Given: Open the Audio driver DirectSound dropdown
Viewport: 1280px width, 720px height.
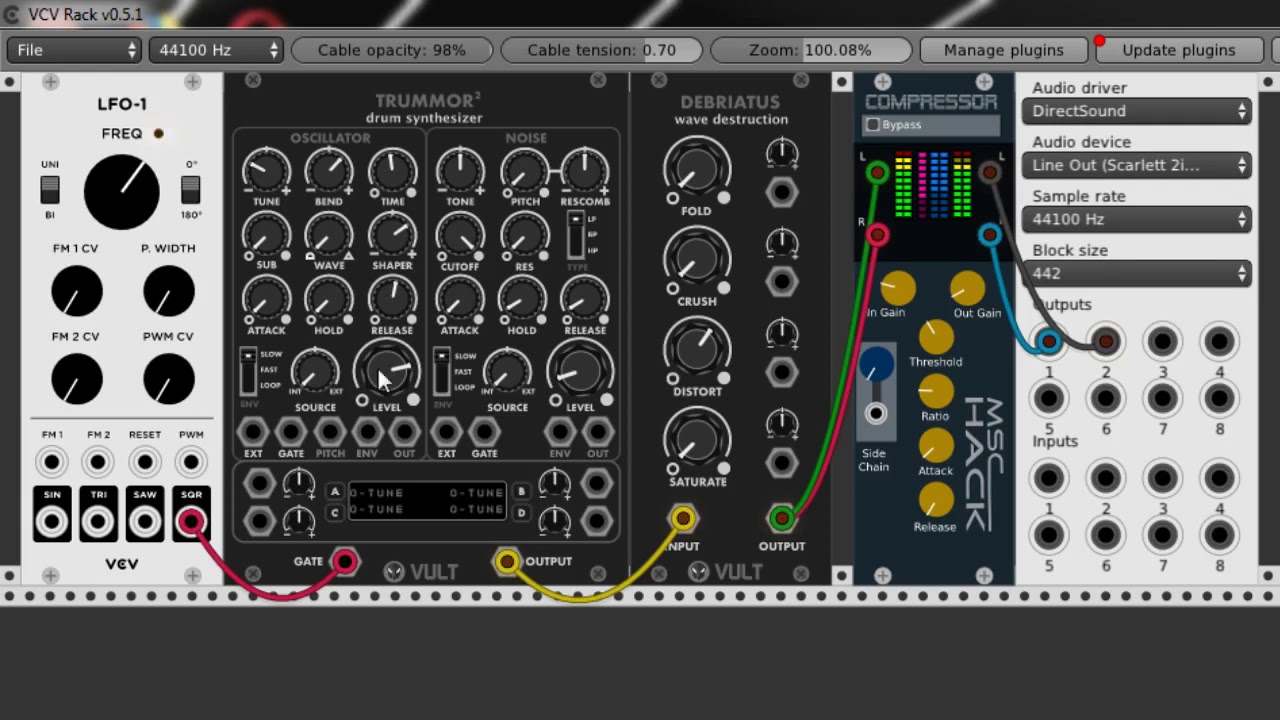Looking at the screenshot, I should 1137,111.
